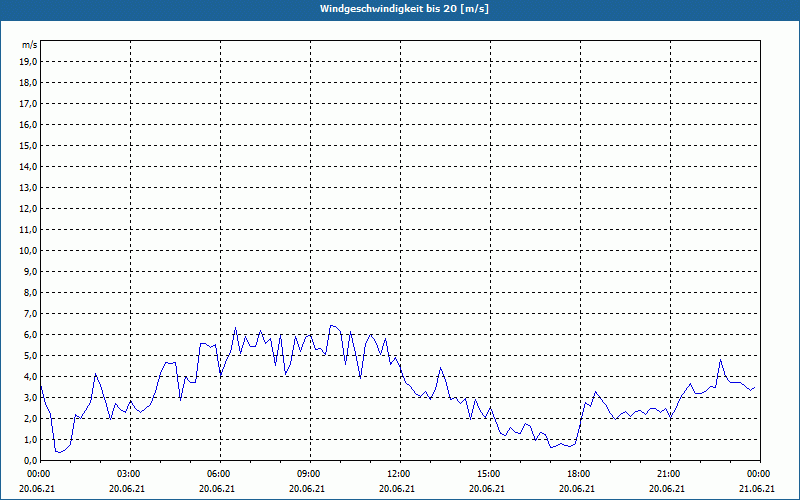
Task: Select the '06:00' time axis label
Action: click(217, 474)
